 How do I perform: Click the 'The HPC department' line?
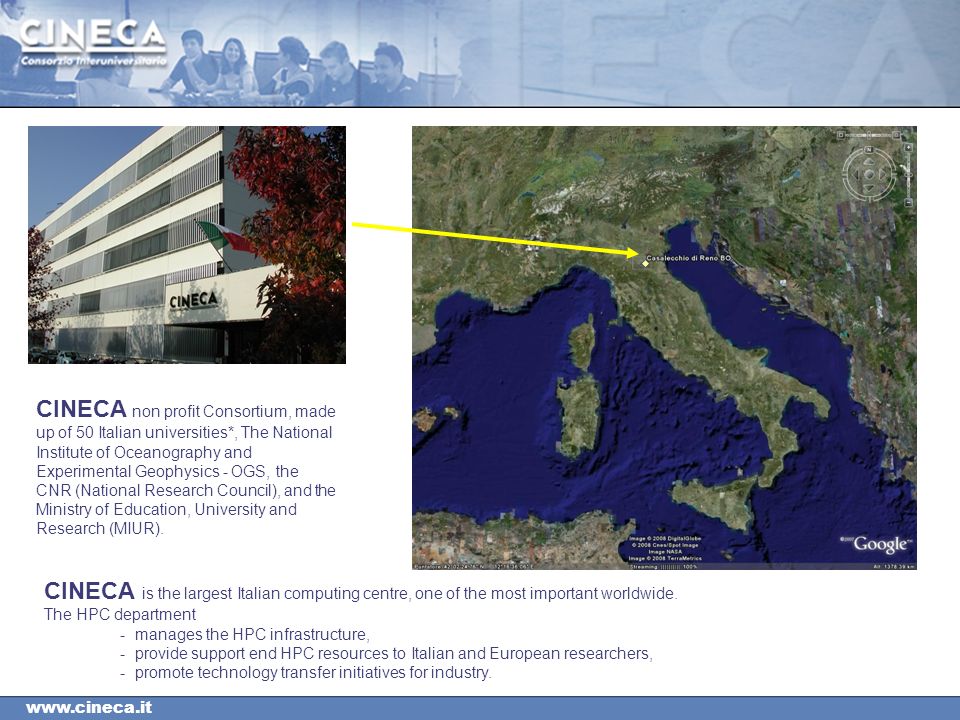pyautogui.click(x=120, y=614)
